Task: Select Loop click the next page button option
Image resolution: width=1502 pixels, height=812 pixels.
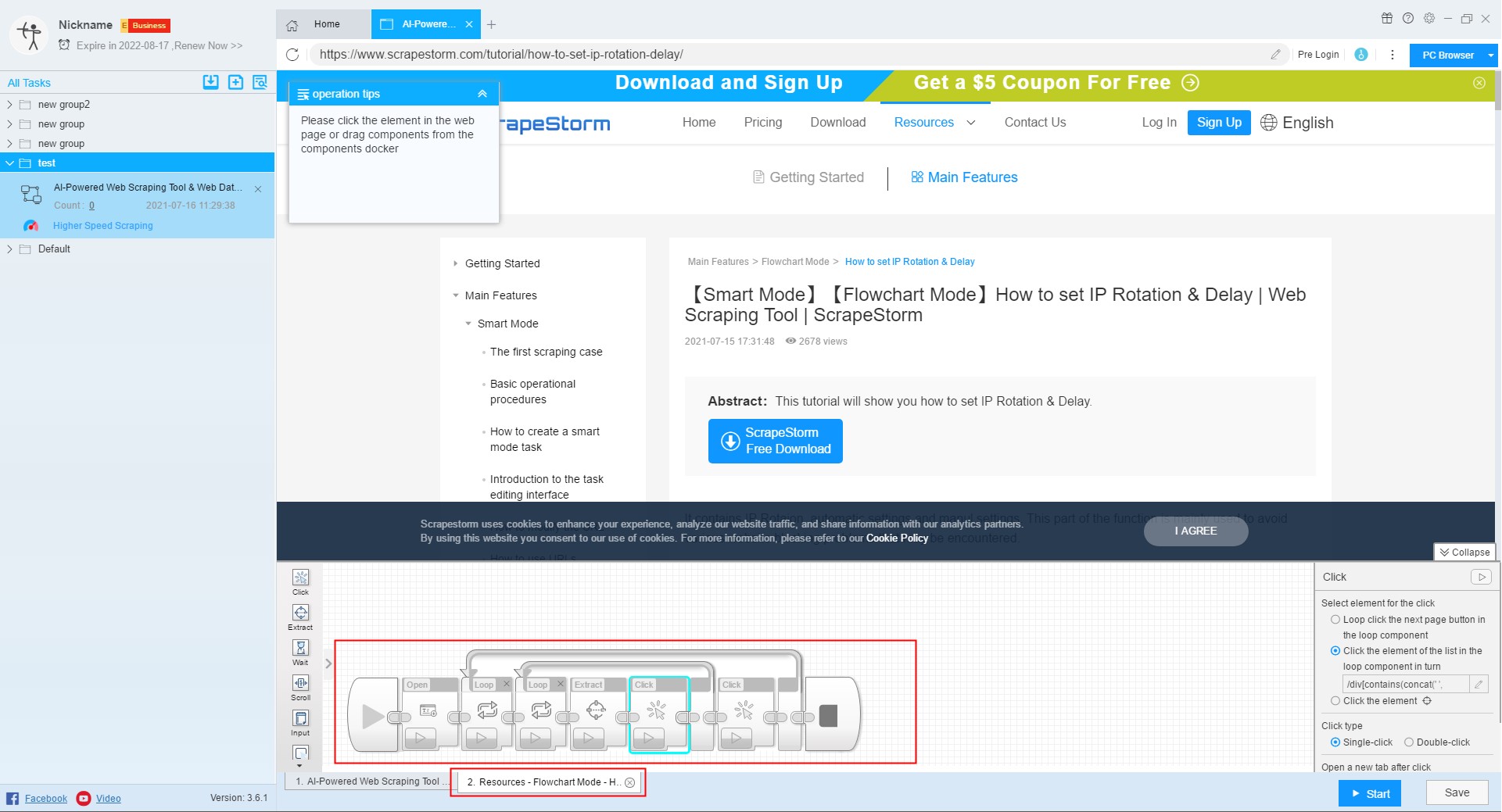Action: [x=1335, y=620]
